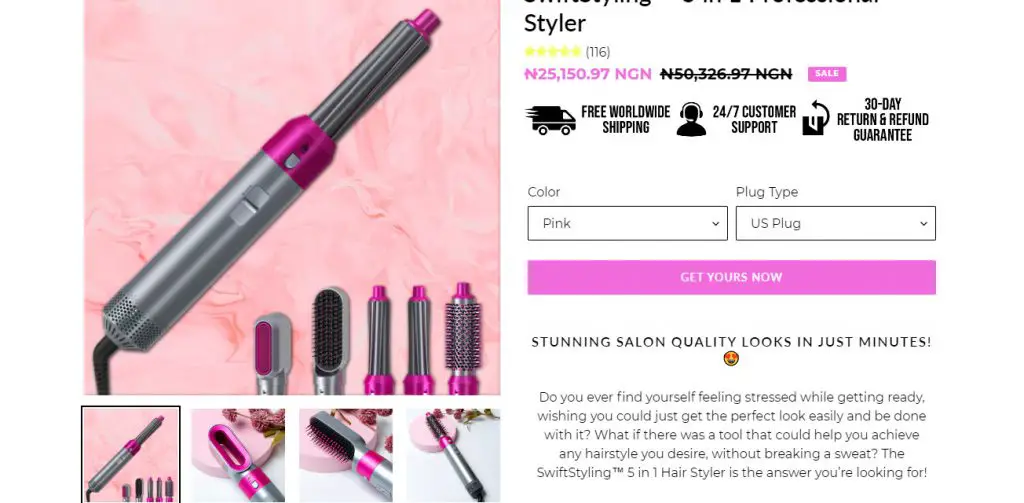Select the third thumbnail showing brush attachment
Image resolution: width=1024 pixels, height=503 pixels.
click(x=345, y=455)
